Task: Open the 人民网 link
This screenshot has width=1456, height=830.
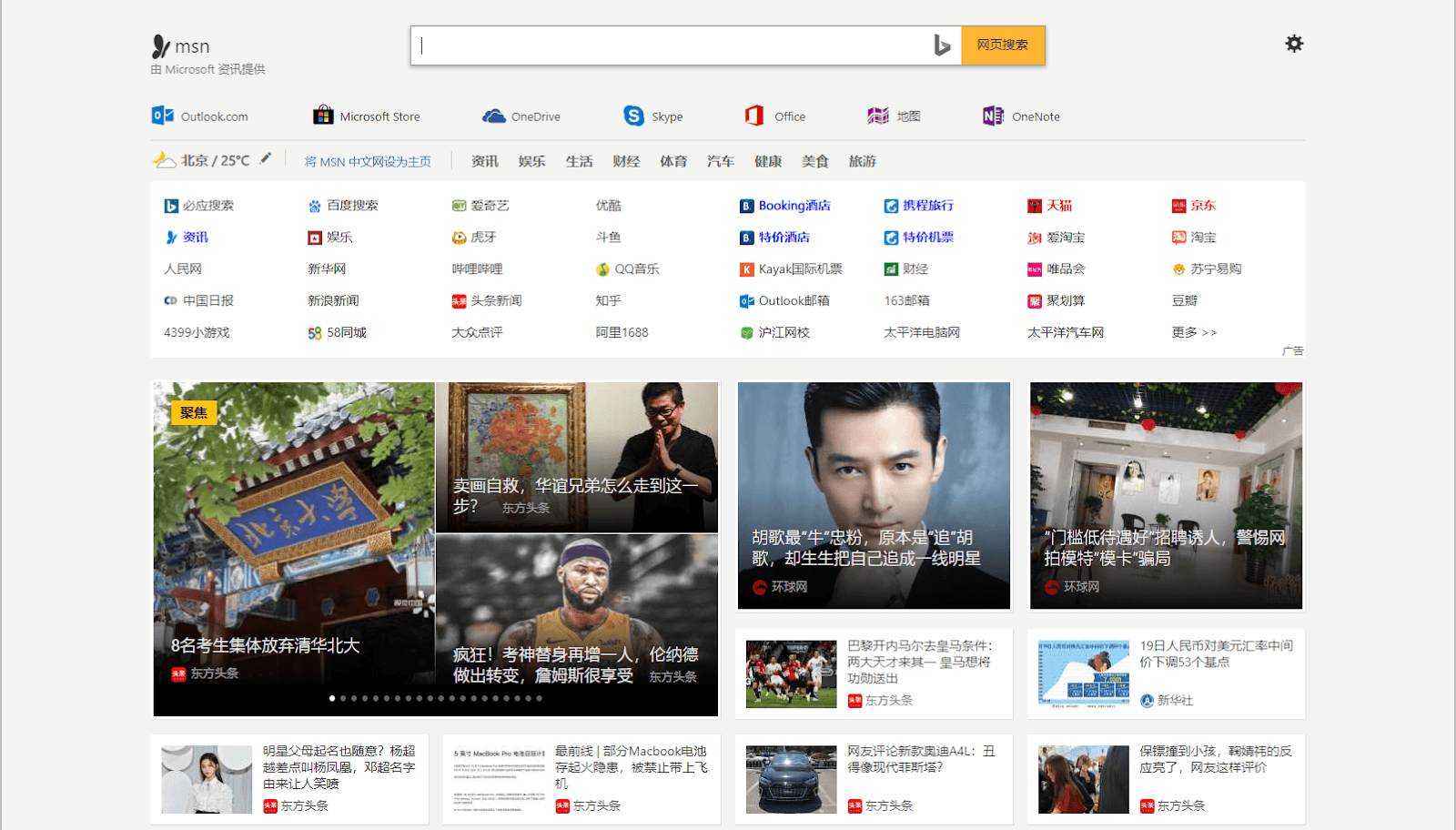Action: 183,269
